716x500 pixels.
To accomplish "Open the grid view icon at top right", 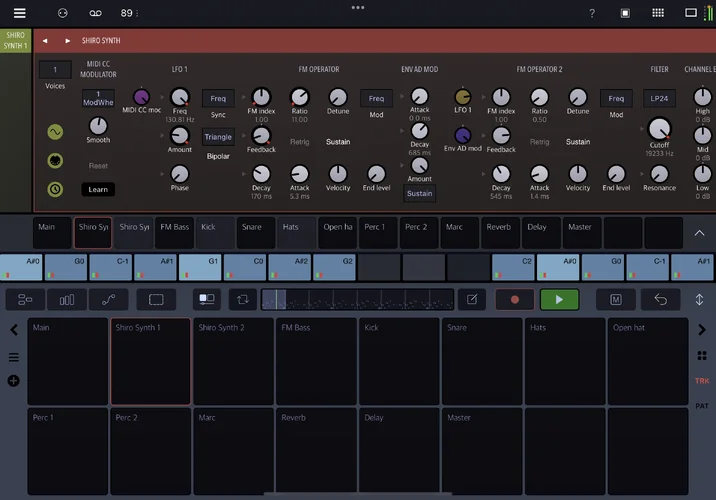I will (657, 13).
